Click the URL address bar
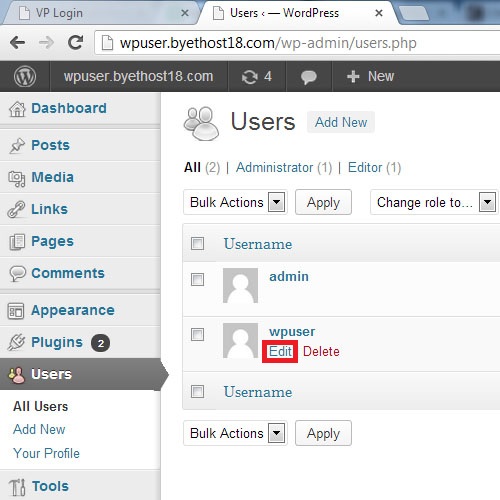This screenshot has height=500, width=500. [297, 43]
